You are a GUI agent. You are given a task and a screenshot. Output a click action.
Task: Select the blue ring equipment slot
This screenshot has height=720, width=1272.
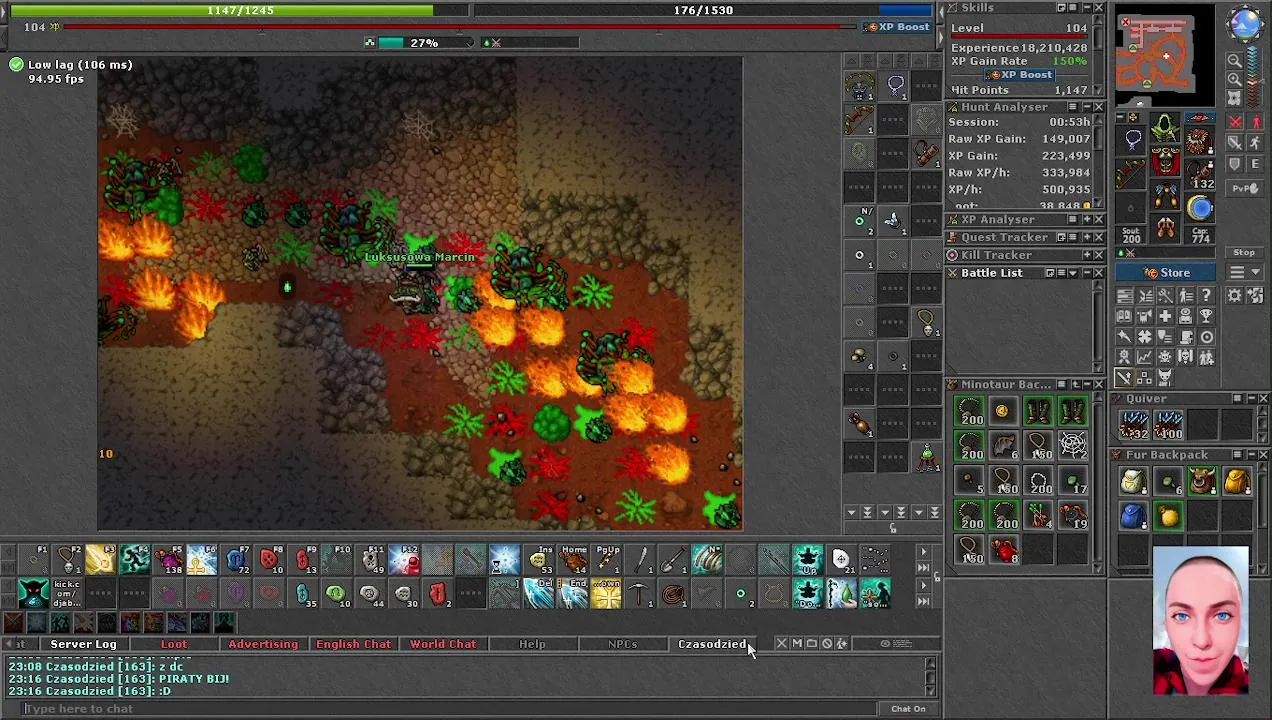coord(1199,208)
